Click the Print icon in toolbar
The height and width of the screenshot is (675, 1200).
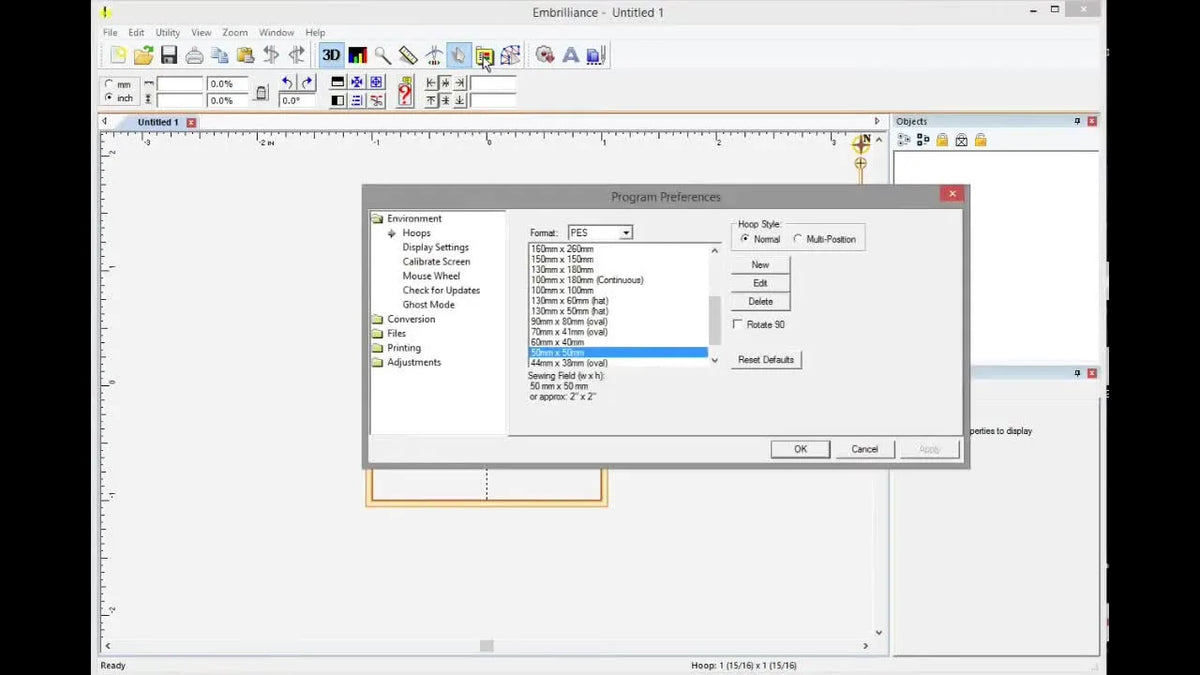pos(195,55)
